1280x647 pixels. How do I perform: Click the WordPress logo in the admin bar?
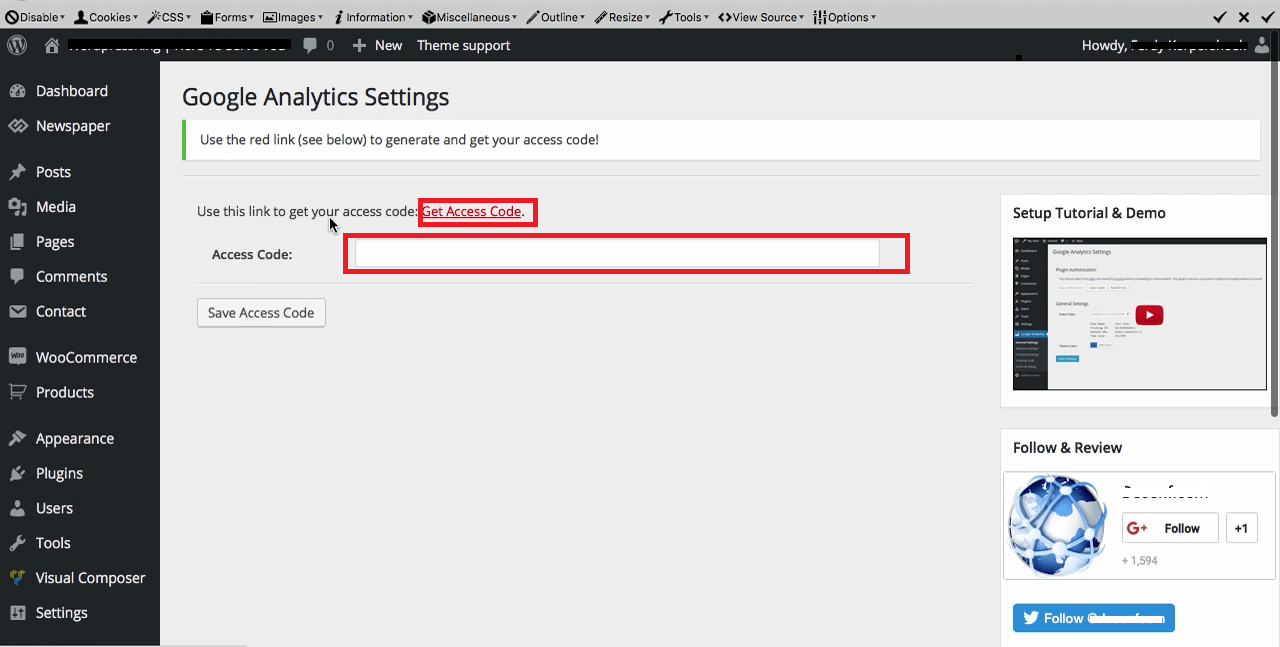pyautogui.click(x=16, y=45)
